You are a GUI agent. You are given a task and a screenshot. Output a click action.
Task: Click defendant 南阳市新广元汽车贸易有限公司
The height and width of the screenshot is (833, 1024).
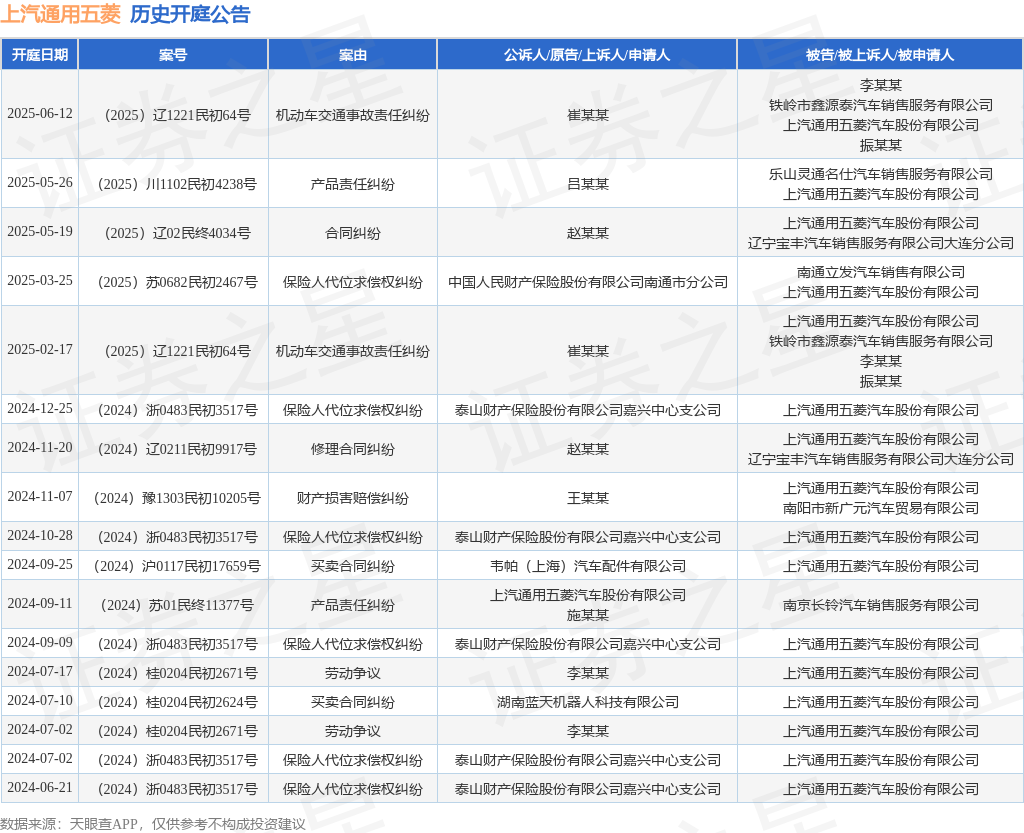[880, 508]
